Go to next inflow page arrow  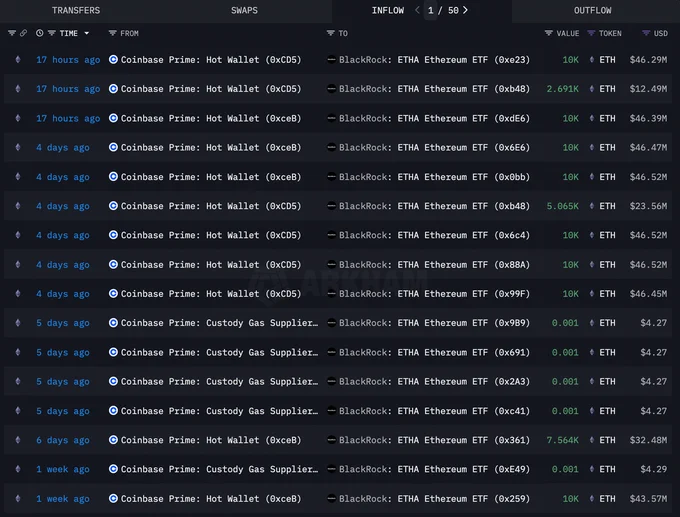click(465, 10)
